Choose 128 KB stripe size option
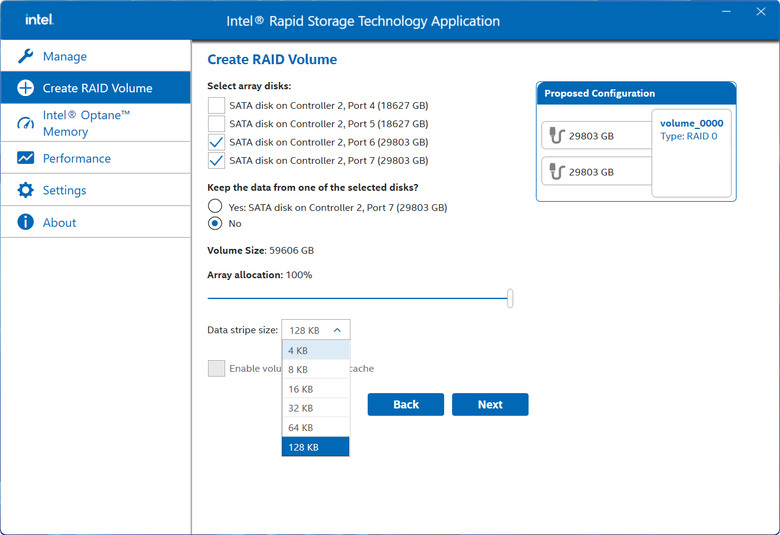Image resolution: width=780 pixels, height=535 pixels. click(x=316, y=447)
